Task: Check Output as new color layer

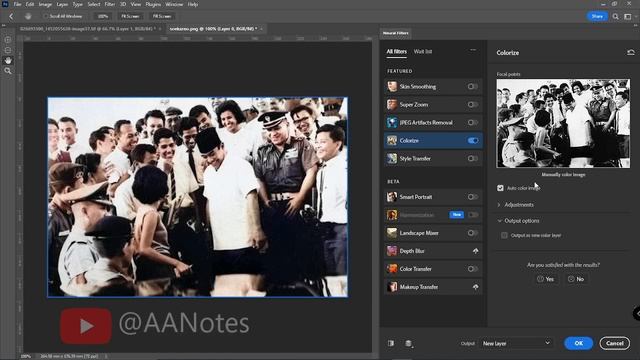Action: [x=504, y=235]
